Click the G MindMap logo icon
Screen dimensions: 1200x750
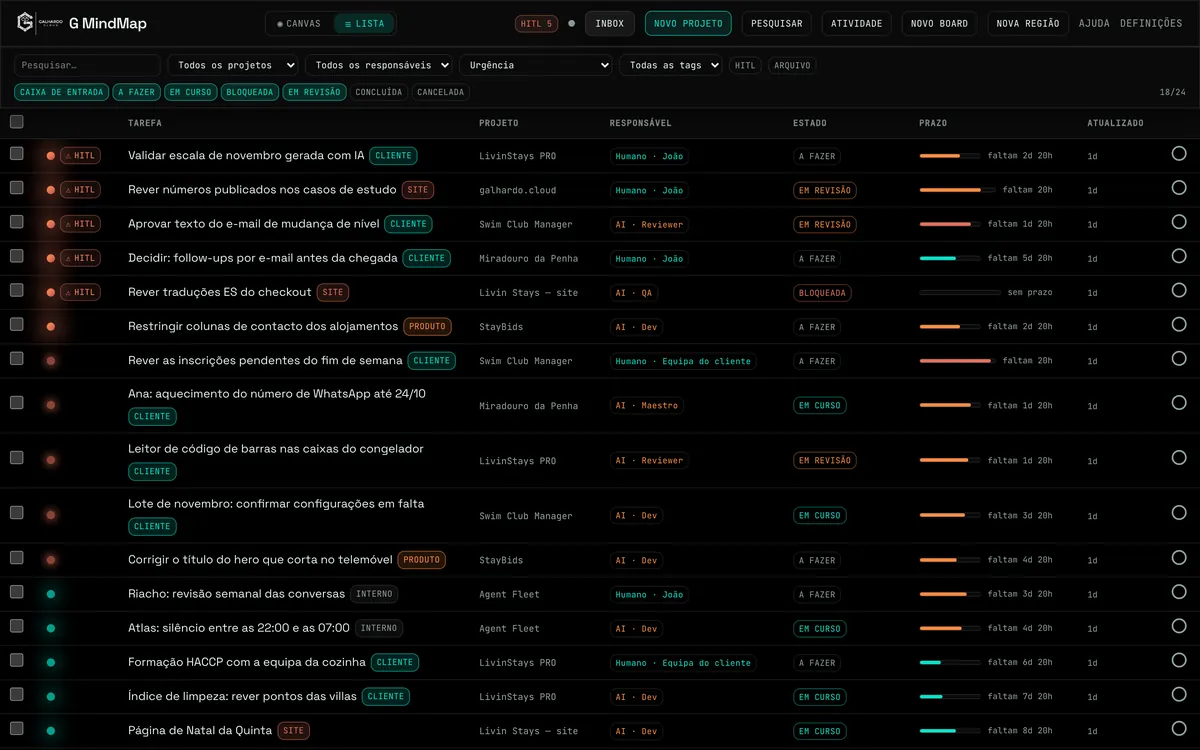point(25,23)
